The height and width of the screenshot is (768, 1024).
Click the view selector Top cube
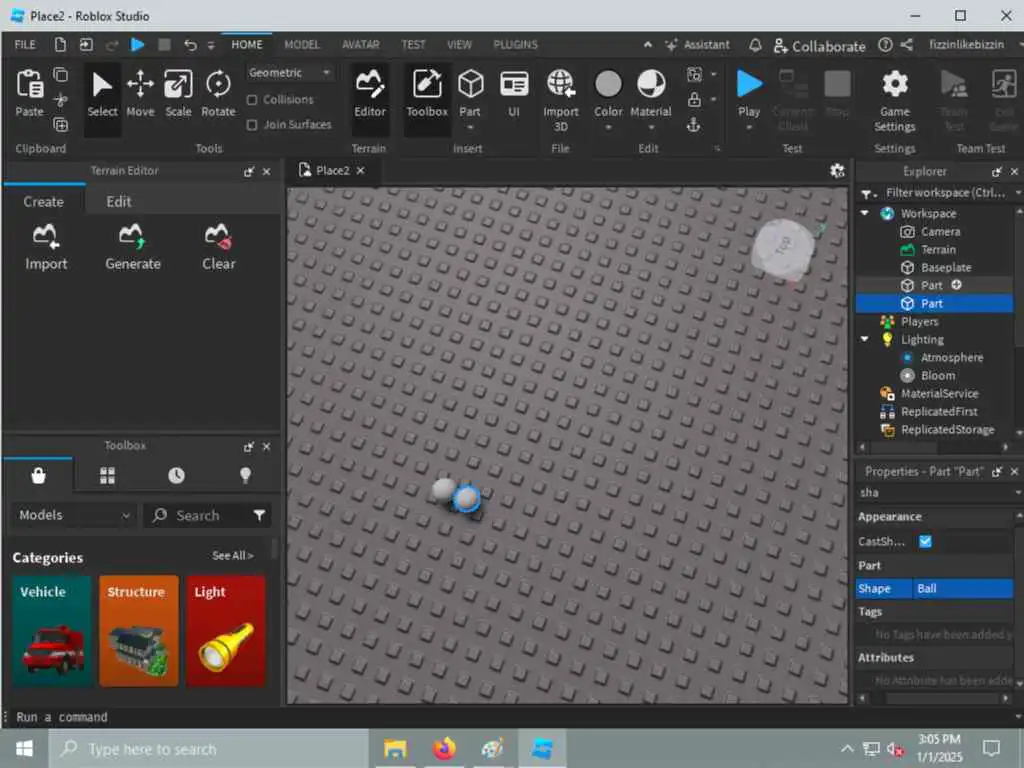[783, 248]
